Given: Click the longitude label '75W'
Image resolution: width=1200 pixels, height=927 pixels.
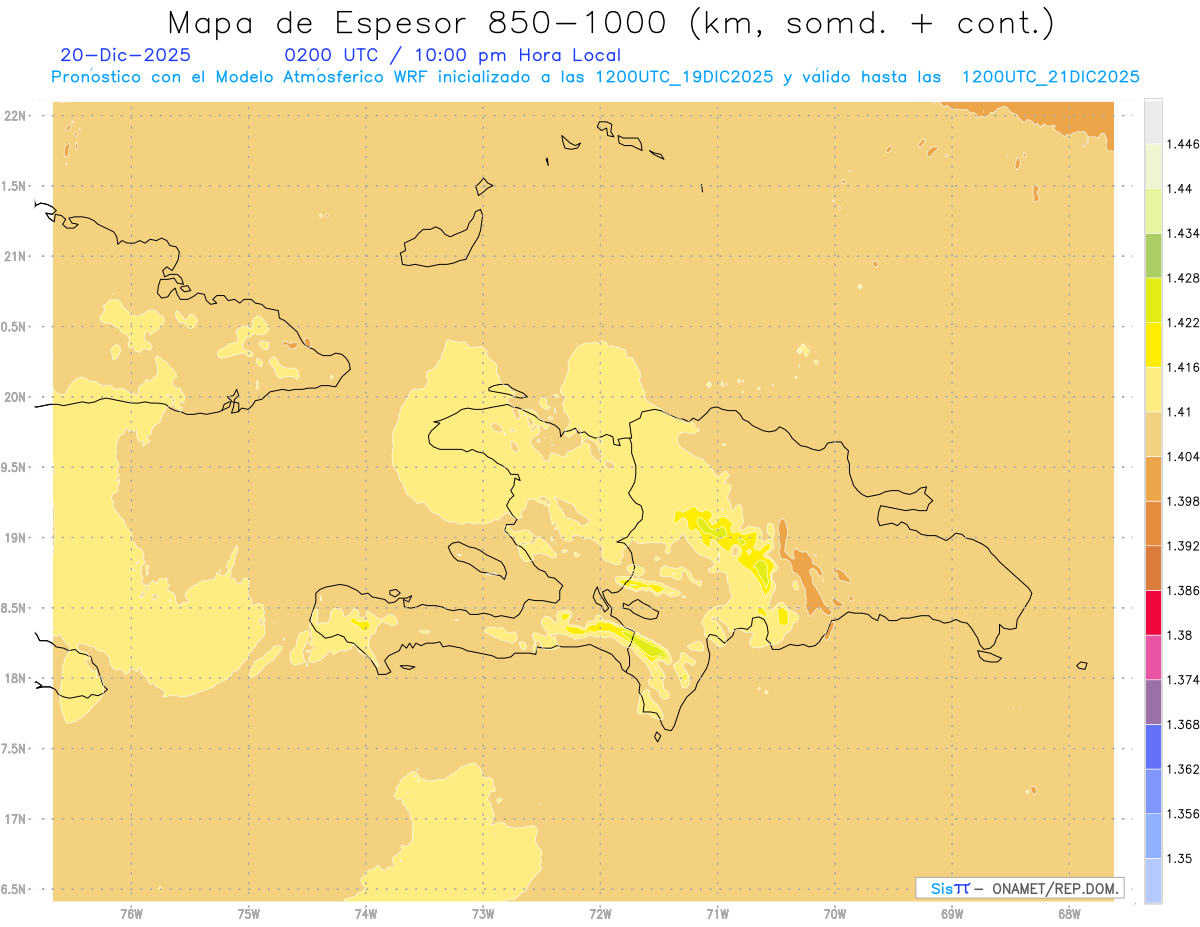Looking at the screenshot, I should [x=249, y=914].
